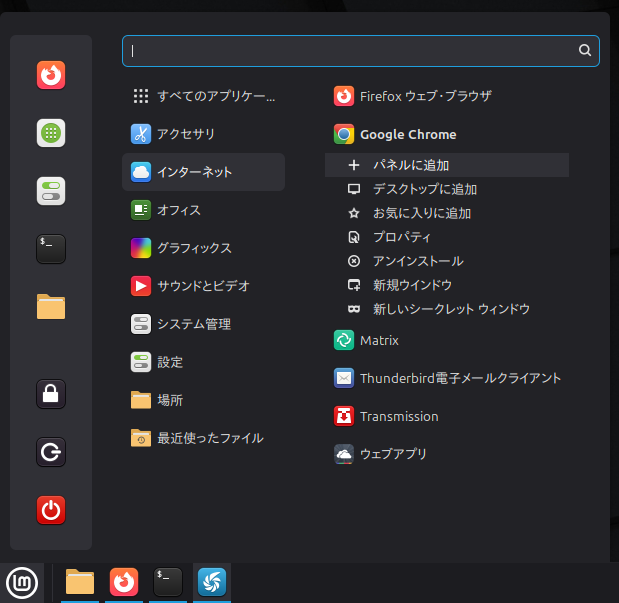Image resolution: width=619 pixels, height=603 pixels.
Task: Launch the terminal from the favorites sidebar
Action: pyautogui.click(x=51, y=249)
